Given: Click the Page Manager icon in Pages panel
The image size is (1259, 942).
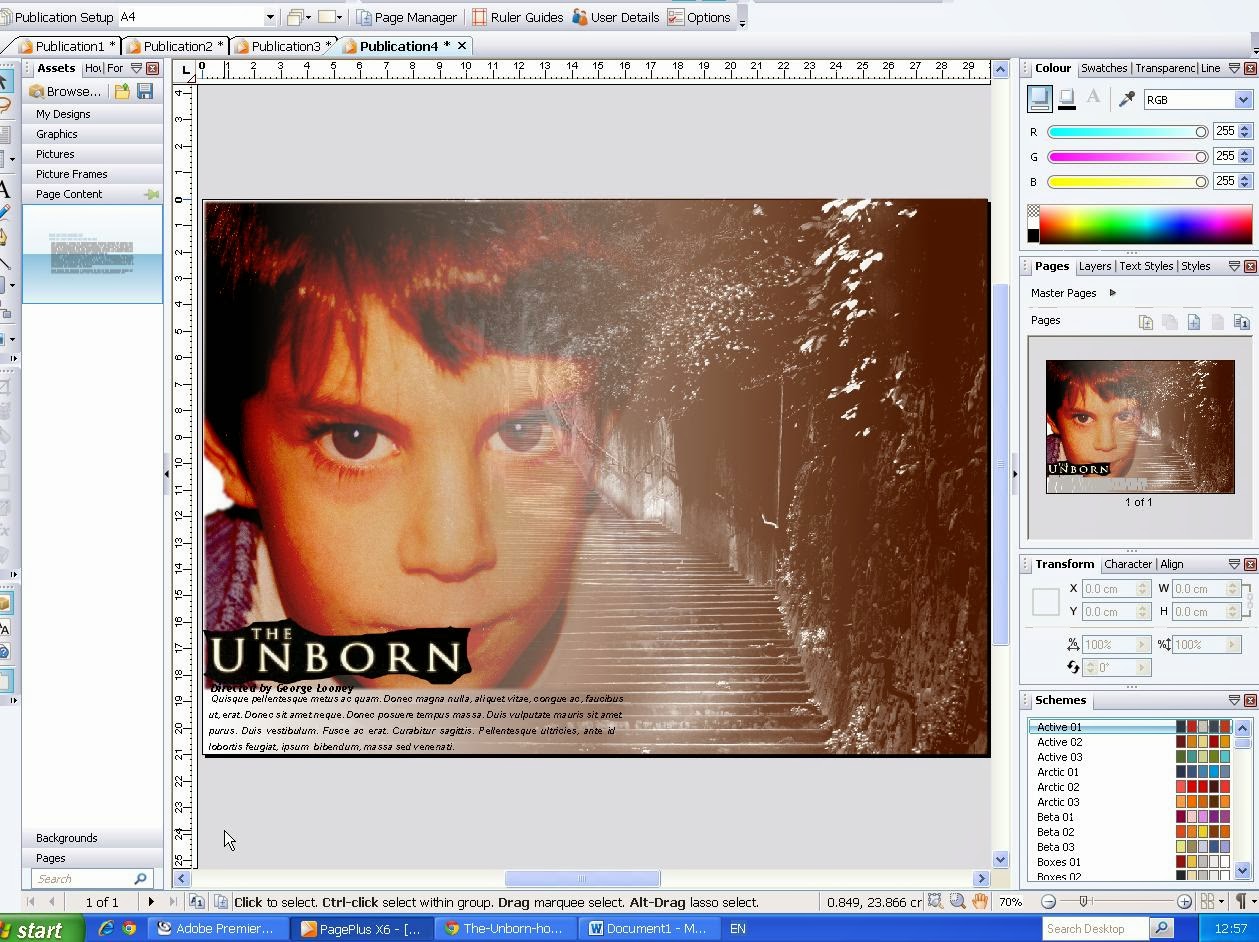Looking at the screenshot, I should [1242, 322].
